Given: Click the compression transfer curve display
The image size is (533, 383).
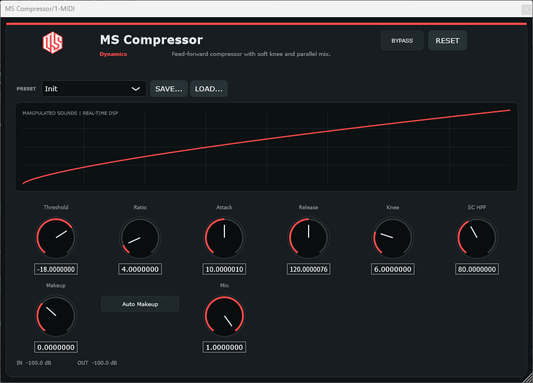Looking at the screenshot, I should (x=266, y=147).
